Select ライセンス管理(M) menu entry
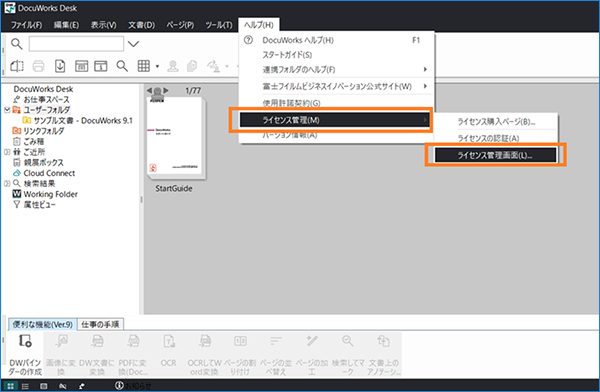 (334, 120)
